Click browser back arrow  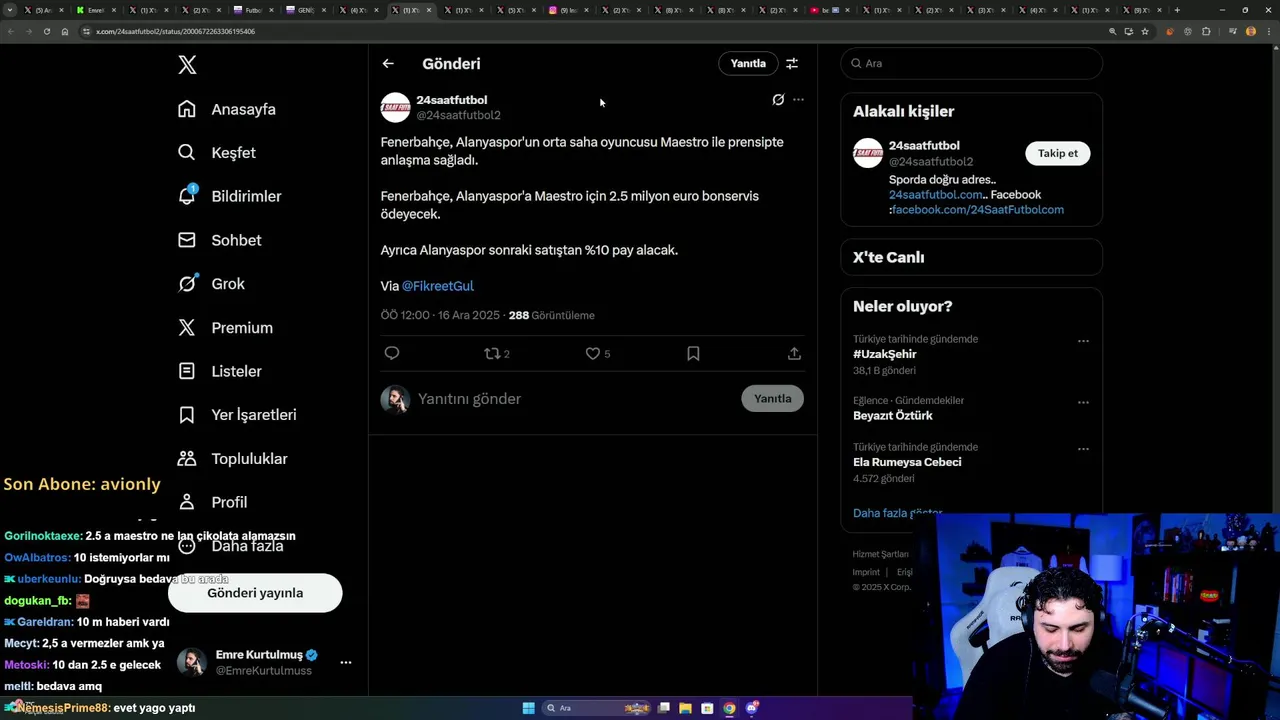11,31
